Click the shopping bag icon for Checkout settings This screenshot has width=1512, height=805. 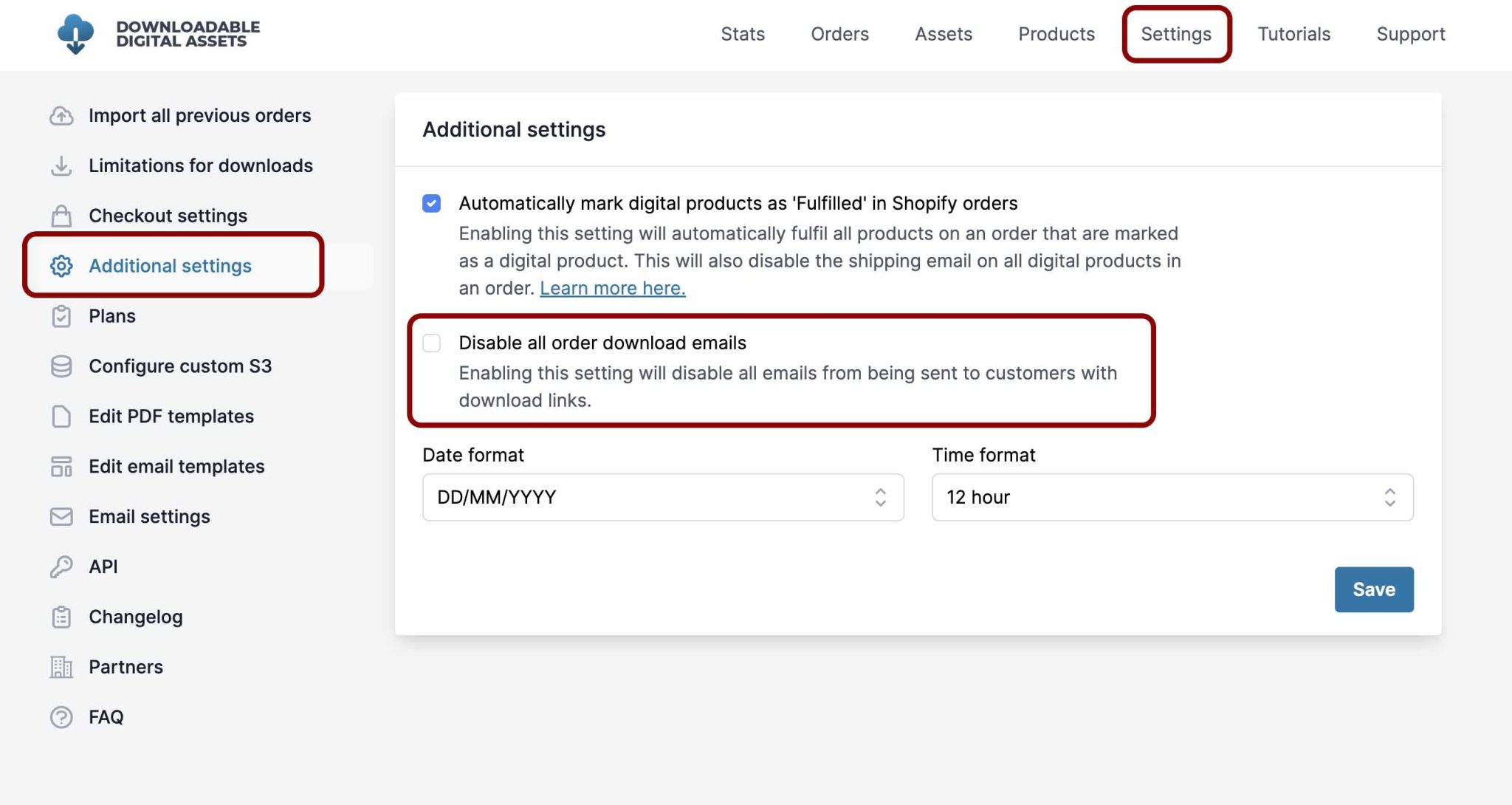click(61, 216)
